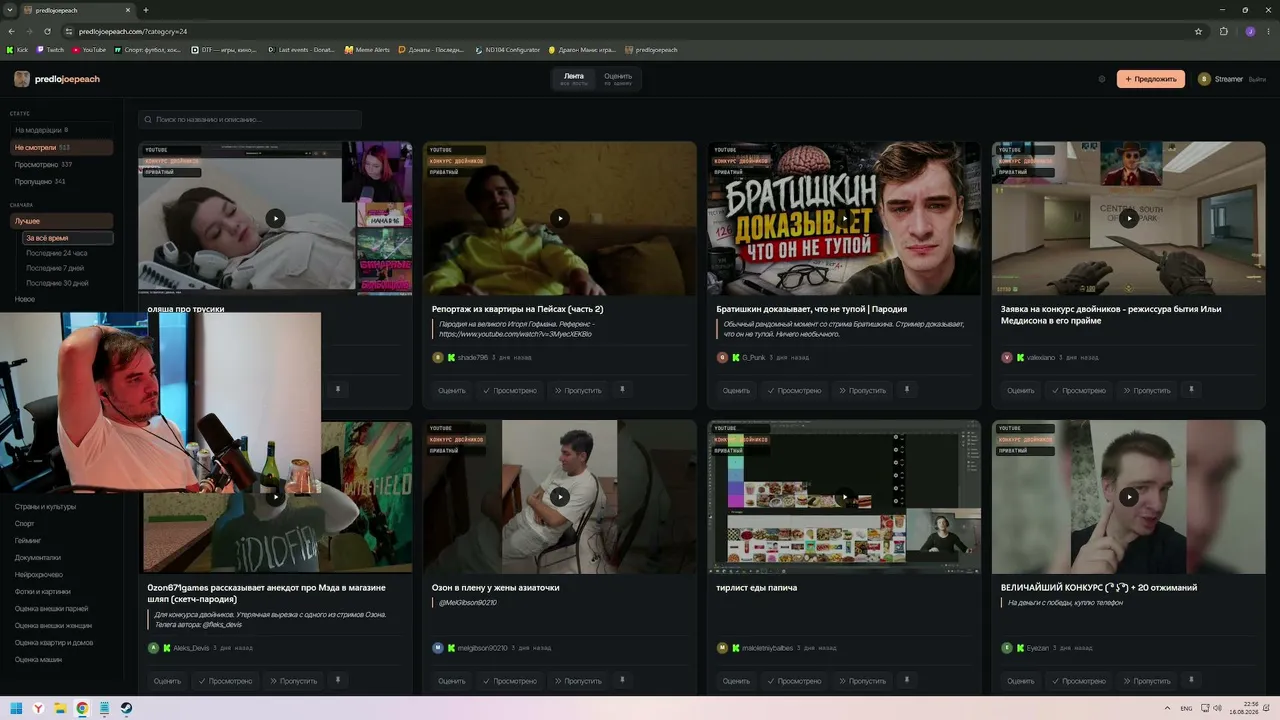The image size is (1280, 720).
Task: Pin the Ozon671games анекдот card
Action: coord(337,680)
